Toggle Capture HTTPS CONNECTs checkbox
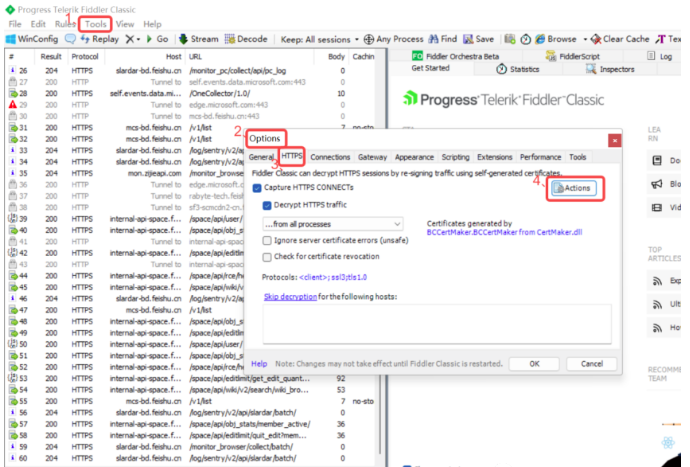 pos(257,188)
